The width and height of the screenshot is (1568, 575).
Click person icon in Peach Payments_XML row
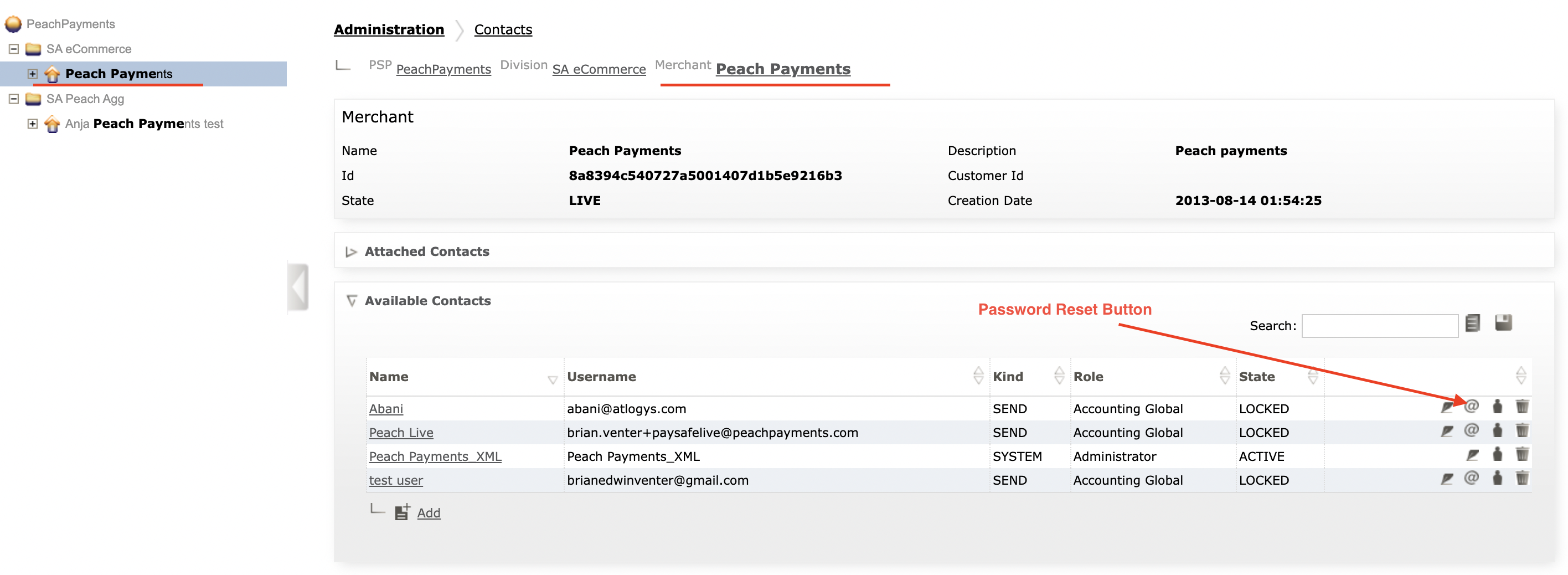coord(1497,454)
